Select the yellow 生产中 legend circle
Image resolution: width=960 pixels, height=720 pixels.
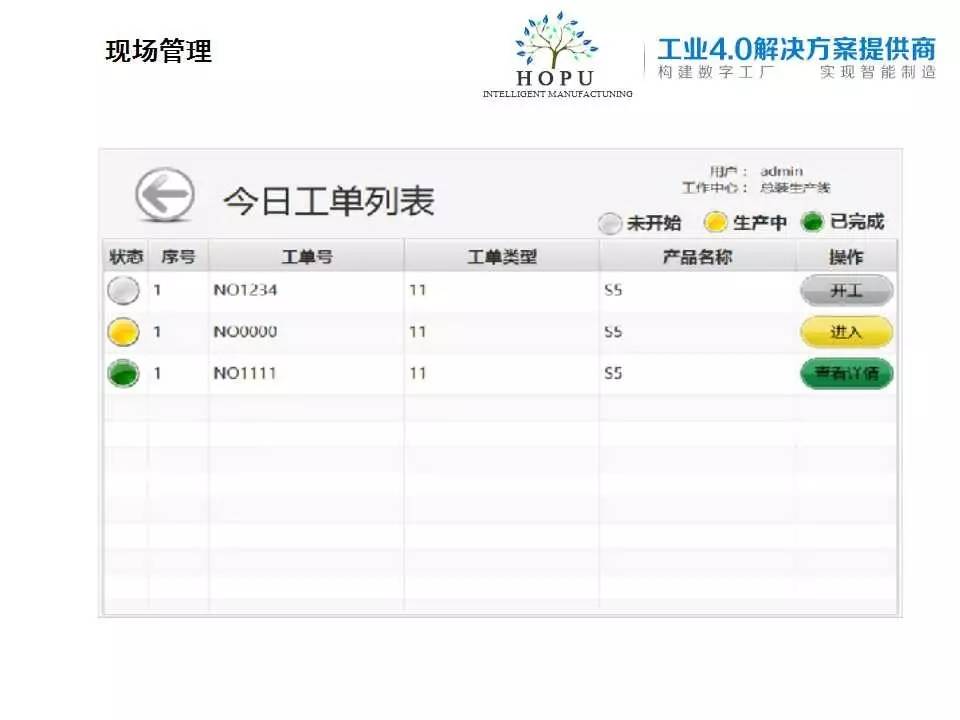point(716,223)
